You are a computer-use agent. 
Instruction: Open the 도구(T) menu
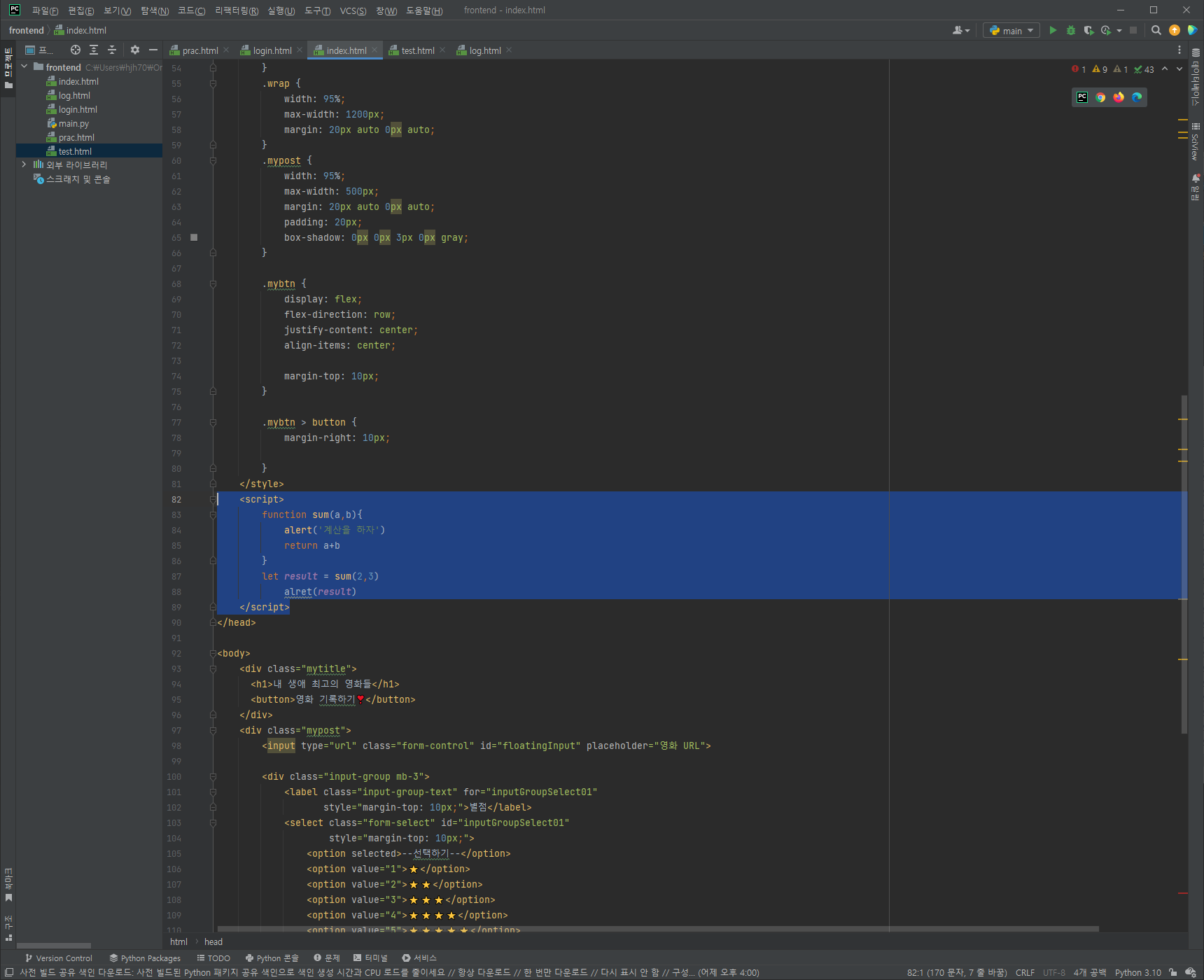(317, 10)
